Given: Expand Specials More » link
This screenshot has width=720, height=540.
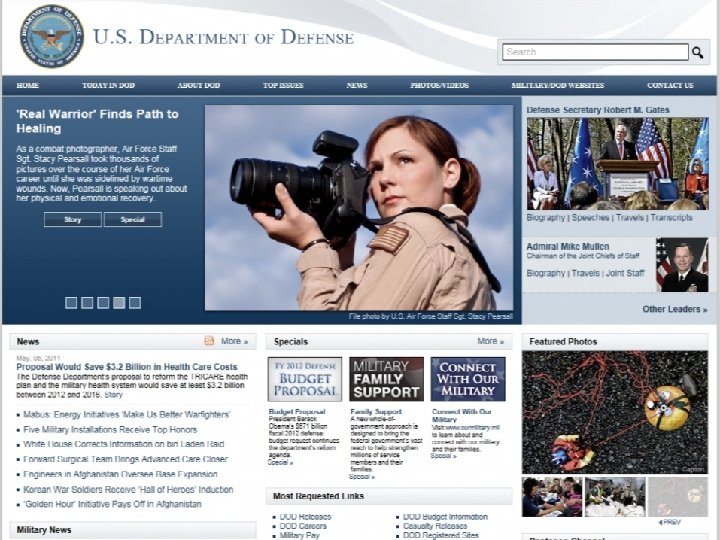Looking at the screenshot, I should [x=490, y=341].
